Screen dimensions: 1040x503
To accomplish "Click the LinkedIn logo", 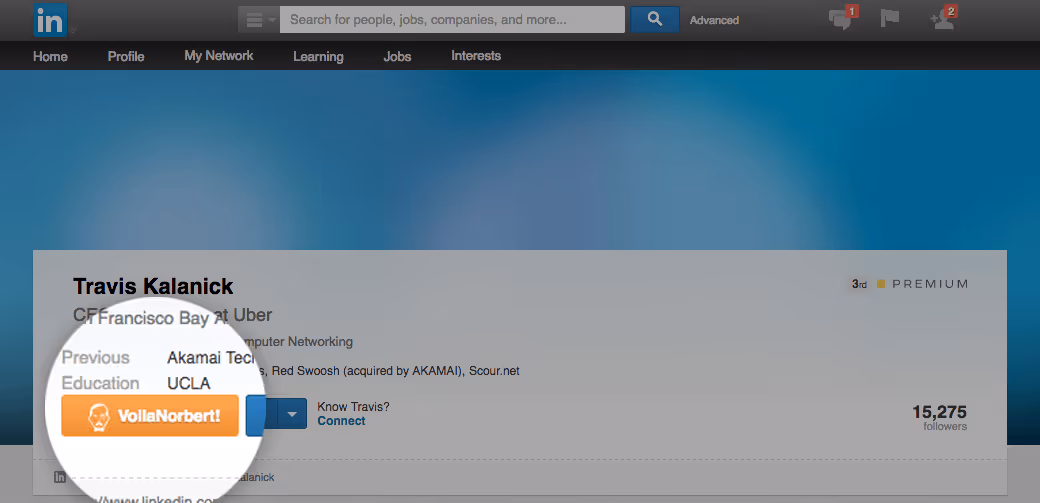I will (50, 20).
